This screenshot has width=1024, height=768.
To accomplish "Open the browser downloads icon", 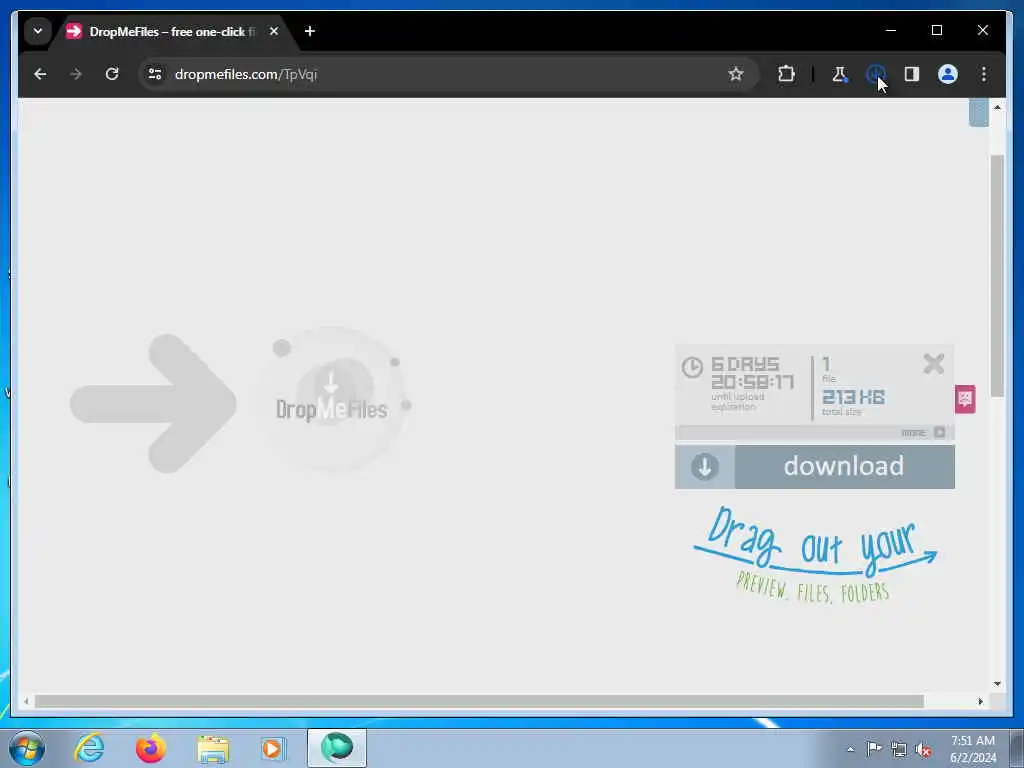I will [875, 74].
